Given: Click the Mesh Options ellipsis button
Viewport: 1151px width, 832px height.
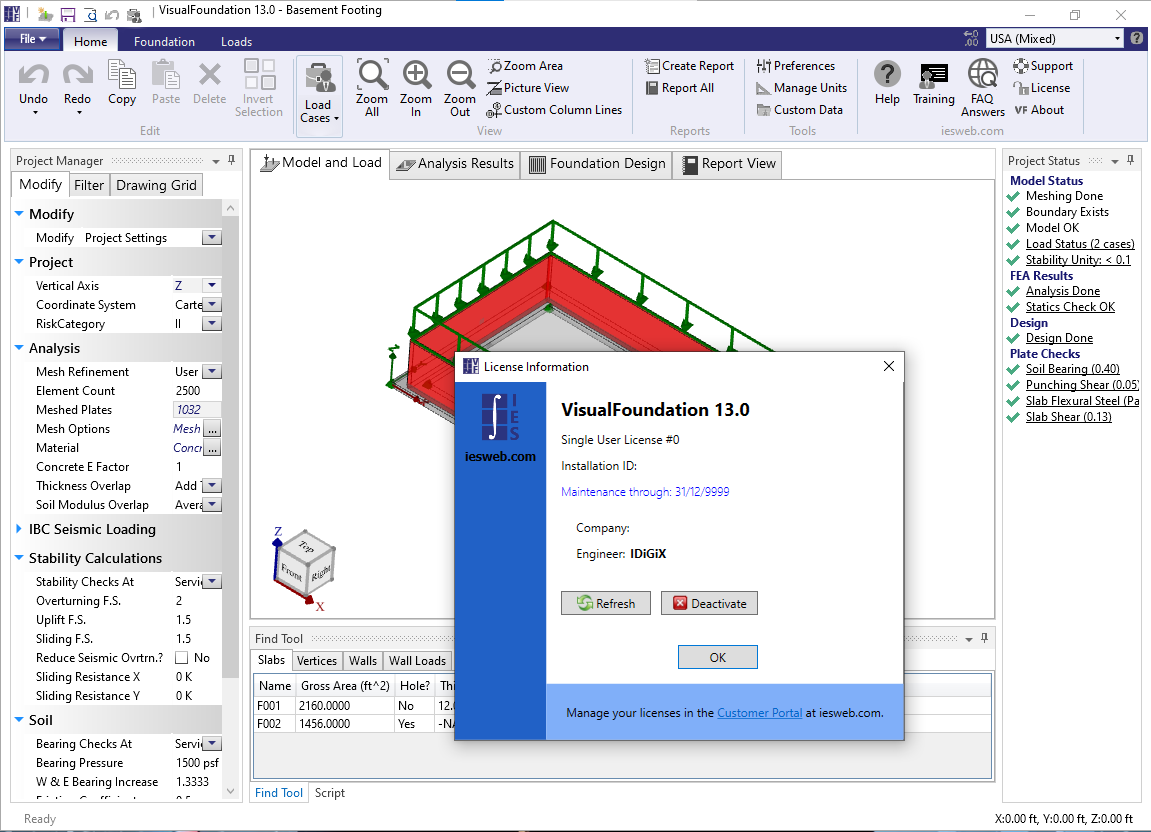Looking at the screenshot, I should [x=212, y=429].
